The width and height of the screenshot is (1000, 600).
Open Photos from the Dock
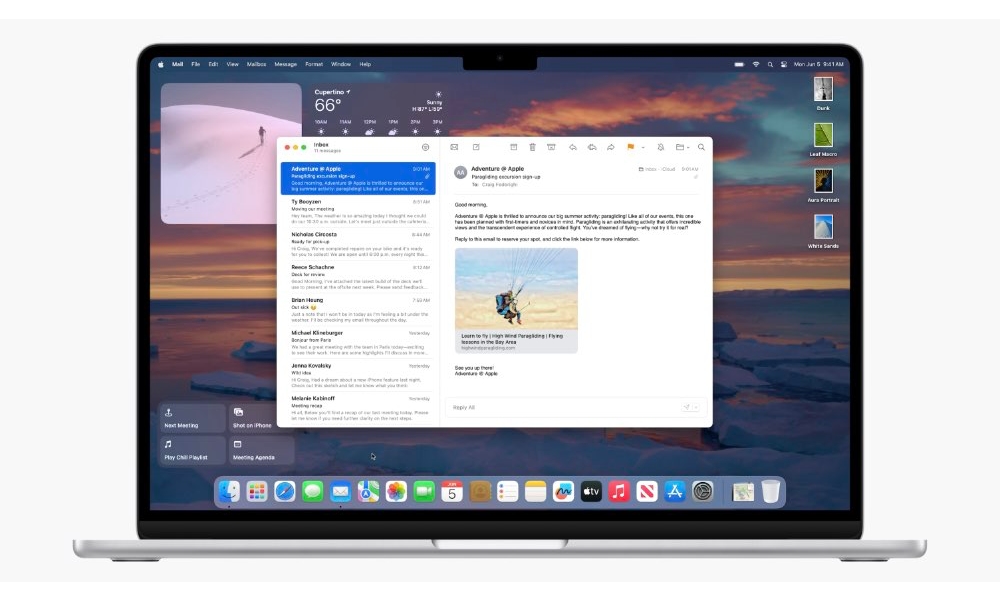click(x=396, y=492)
